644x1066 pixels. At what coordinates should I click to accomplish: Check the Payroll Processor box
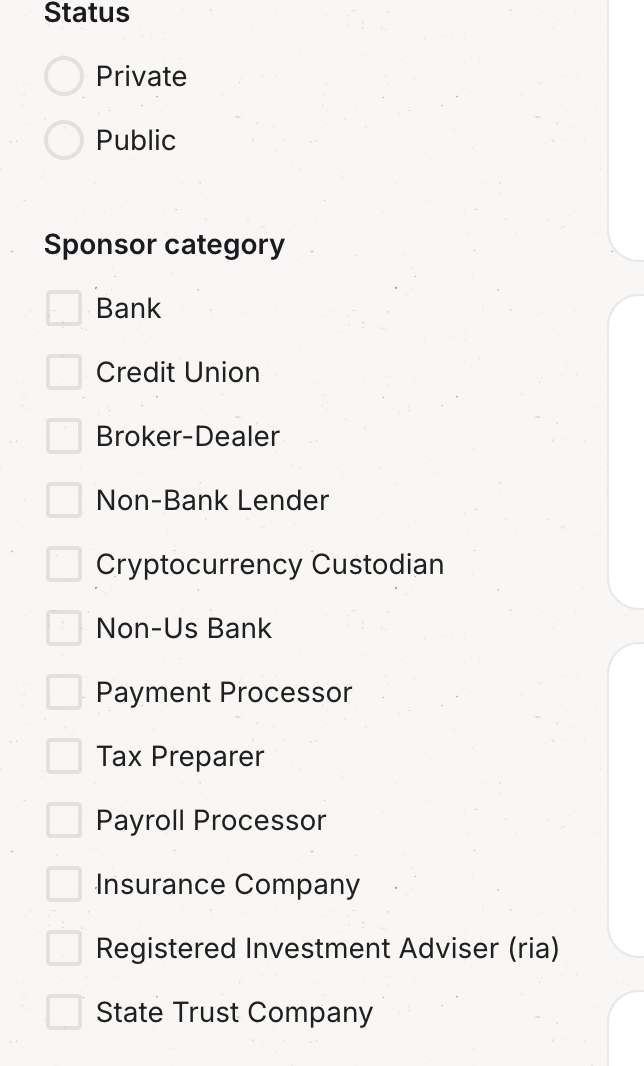click(x=63, y=820)
